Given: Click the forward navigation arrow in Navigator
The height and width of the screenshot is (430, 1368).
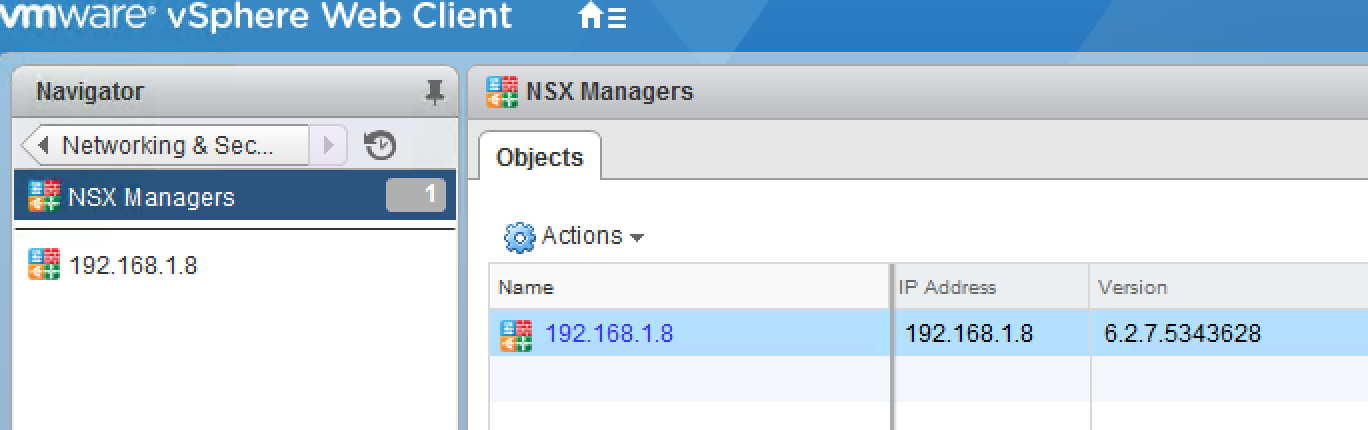Looking at the screenshot, I should [328, 146].
